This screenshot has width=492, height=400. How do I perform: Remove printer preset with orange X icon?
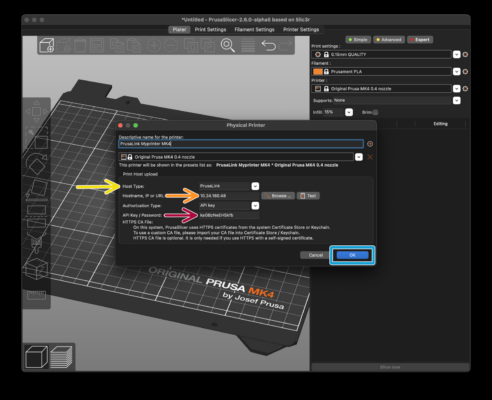(x=370, y=157)
